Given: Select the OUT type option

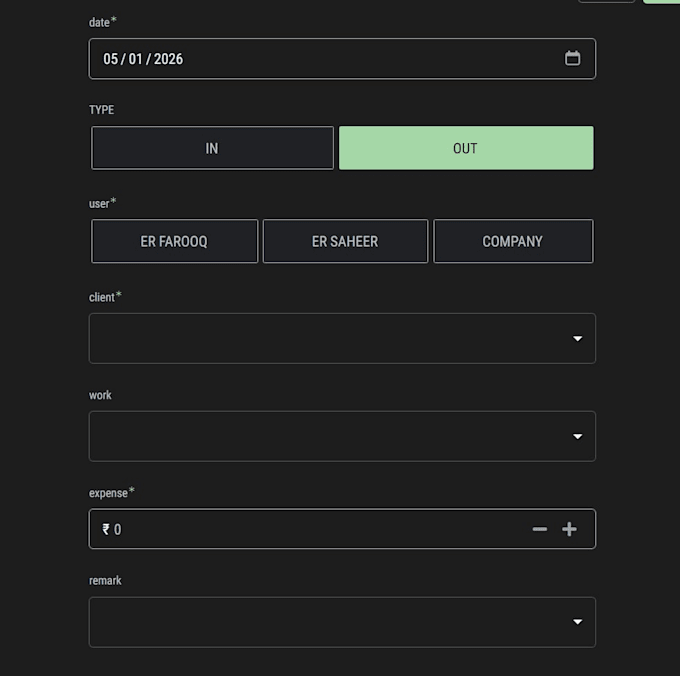Looking at the screenshot, I should pos(466,148).
